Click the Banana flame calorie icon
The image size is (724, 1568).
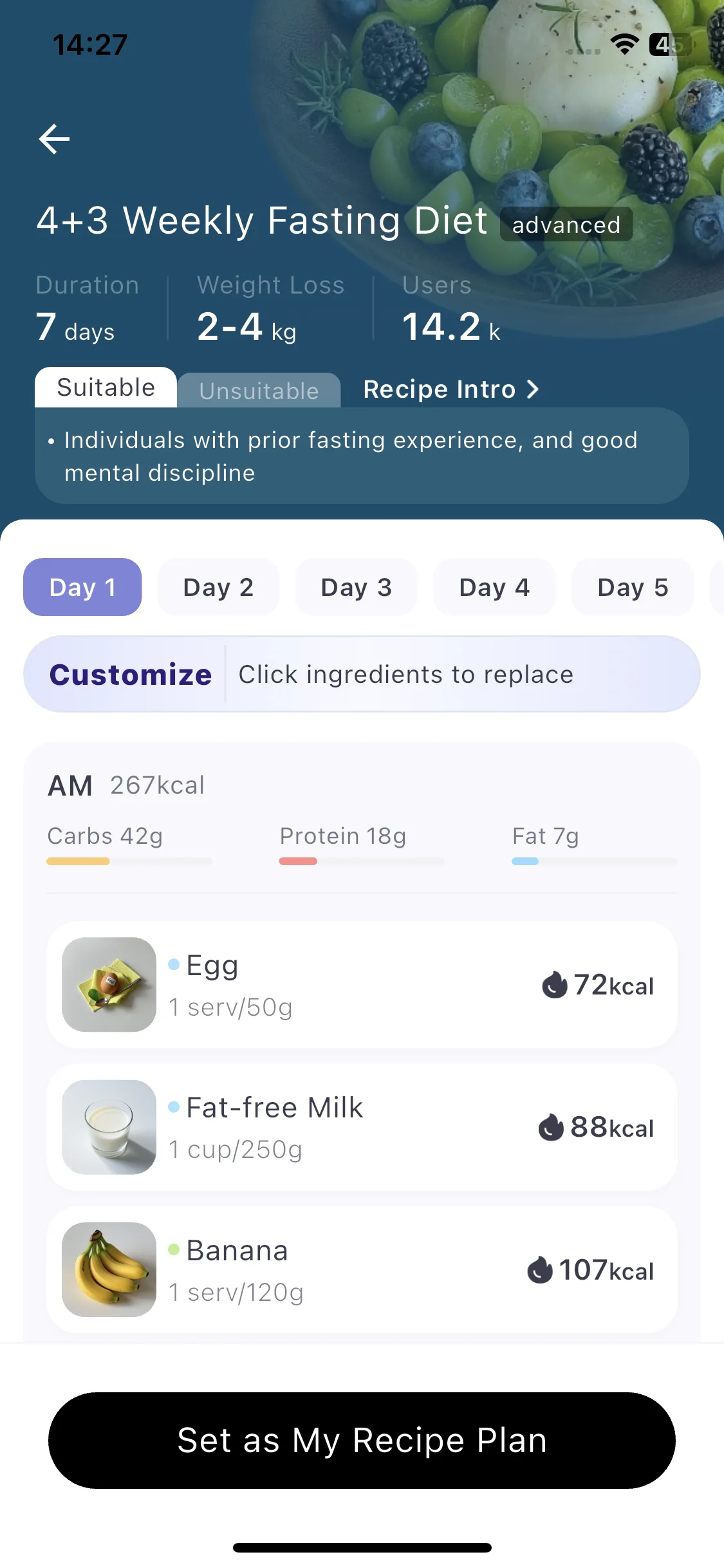[540, 1270]
